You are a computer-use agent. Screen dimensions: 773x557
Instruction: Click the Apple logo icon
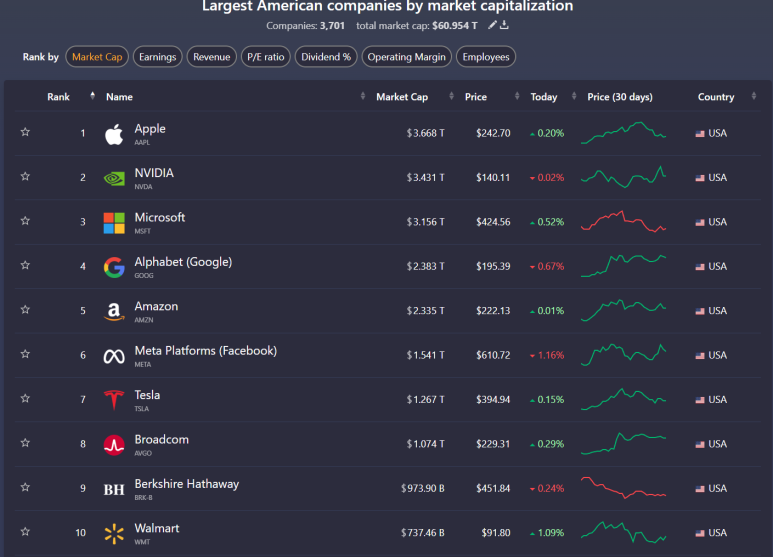(x=114, y=134)
